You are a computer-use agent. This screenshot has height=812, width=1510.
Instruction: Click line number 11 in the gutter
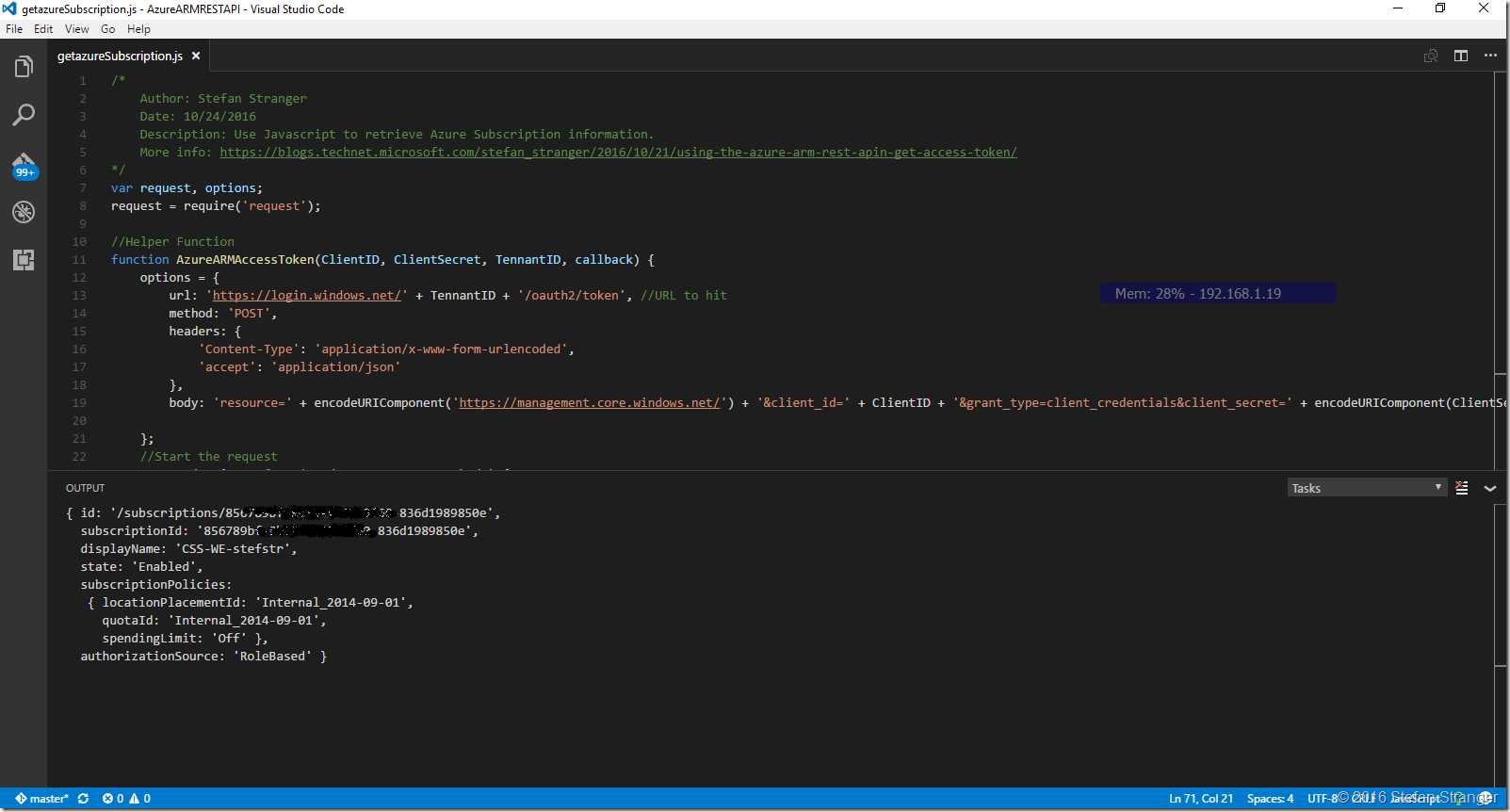(79, 259)
